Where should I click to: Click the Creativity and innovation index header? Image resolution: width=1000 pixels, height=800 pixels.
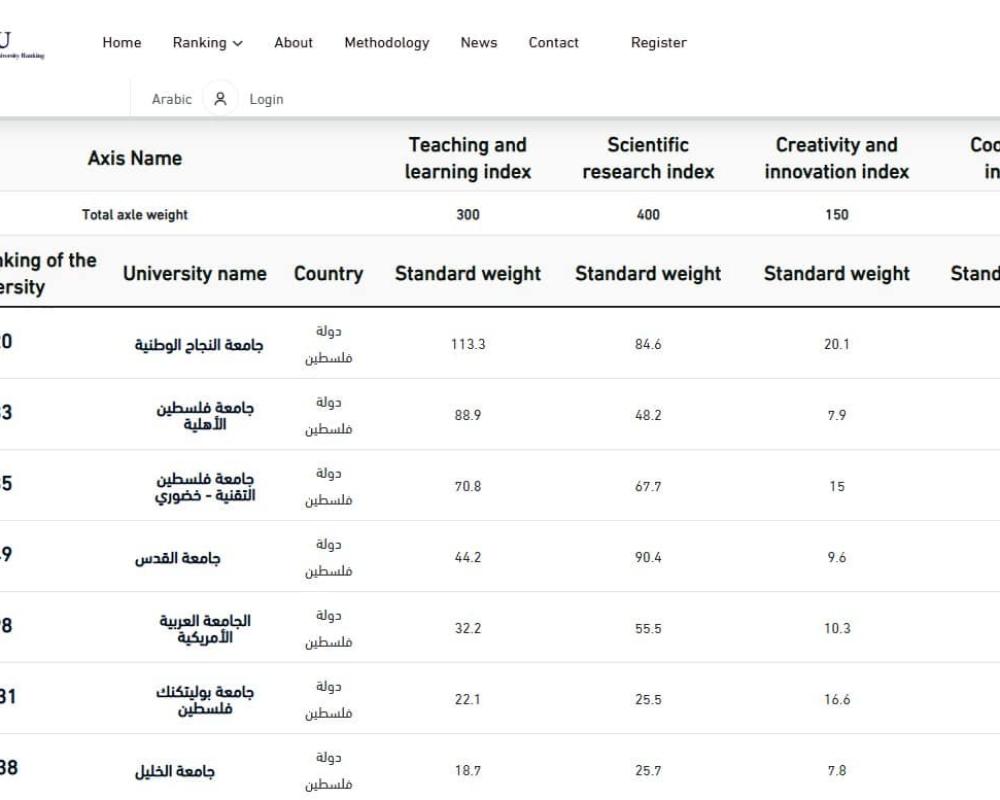click(x=836, y=158)
